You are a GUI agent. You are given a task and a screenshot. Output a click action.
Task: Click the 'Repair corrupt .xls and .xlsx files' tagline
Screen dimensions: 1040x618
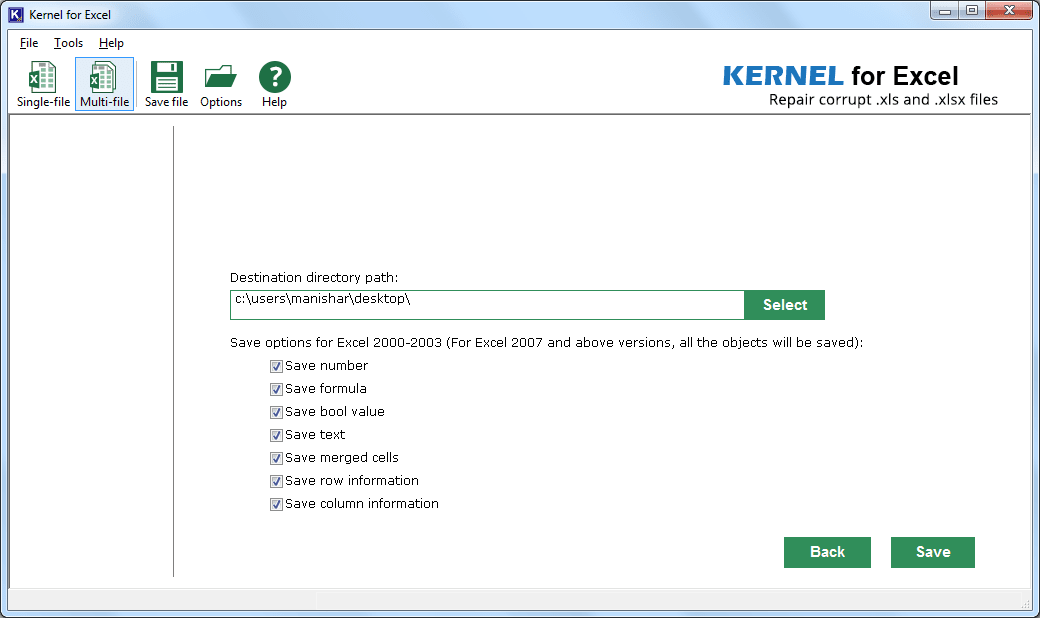883,99
